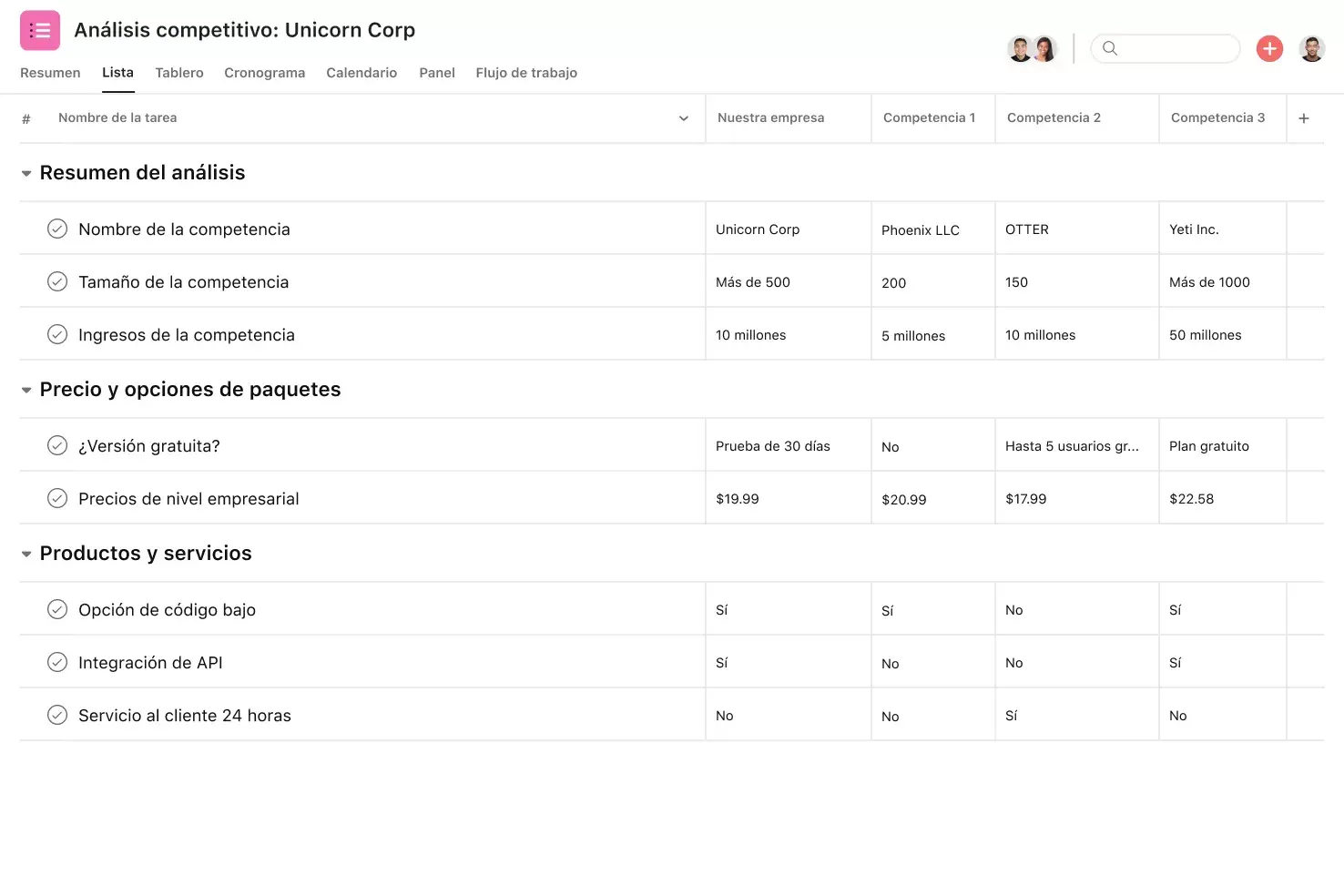
Task: Select the Más de 1000 cell
Action: pos(1223,281)
